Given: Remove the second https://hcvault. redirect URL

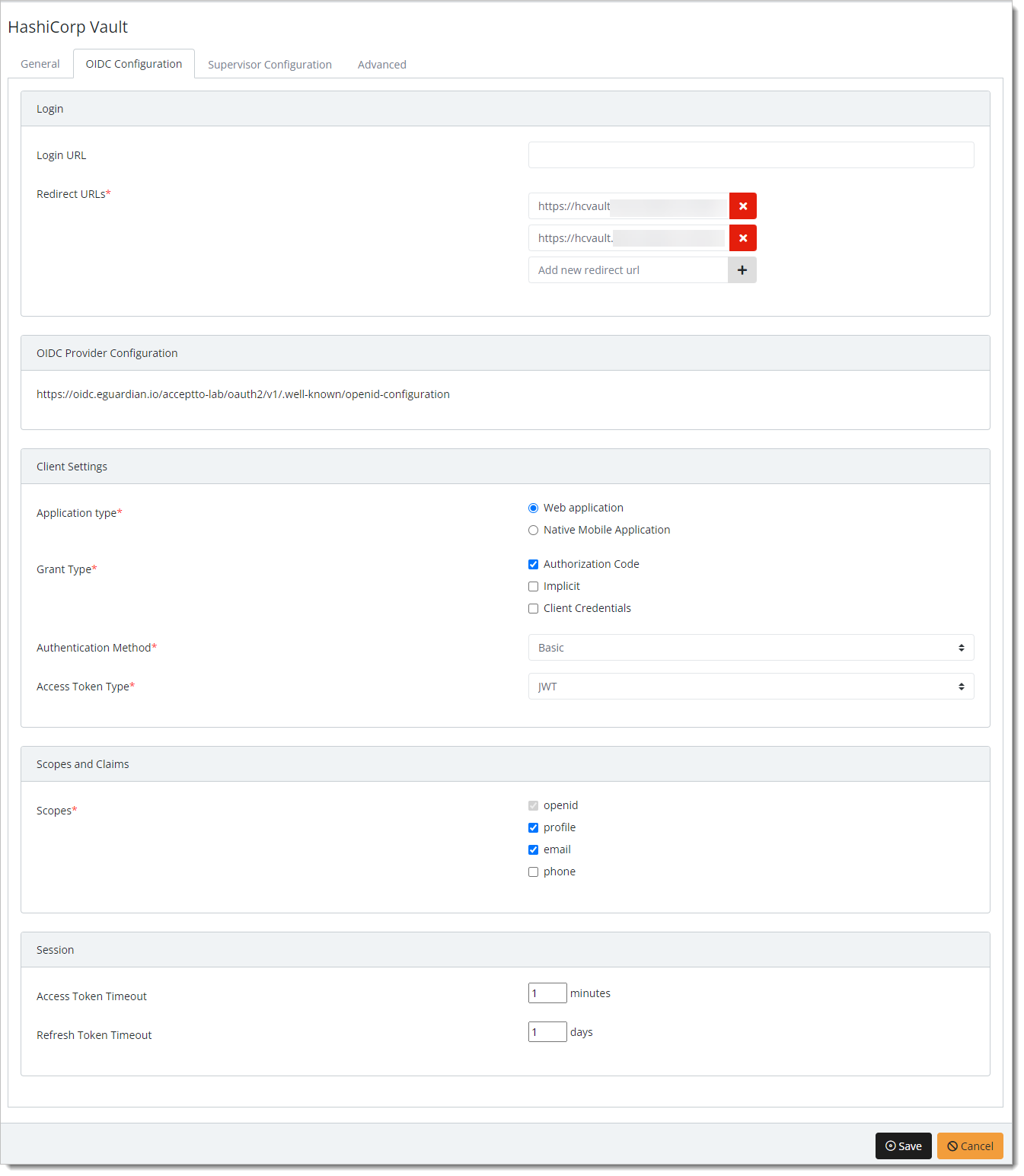Looking at the screenshot, I should tap(742, 238).
